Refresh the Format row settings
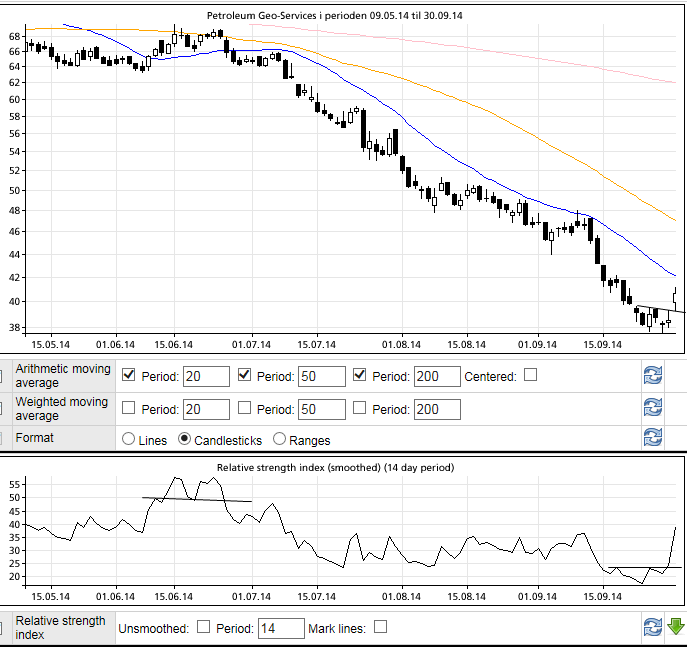Viewport: 687px width, 647px height. point(652,438)
